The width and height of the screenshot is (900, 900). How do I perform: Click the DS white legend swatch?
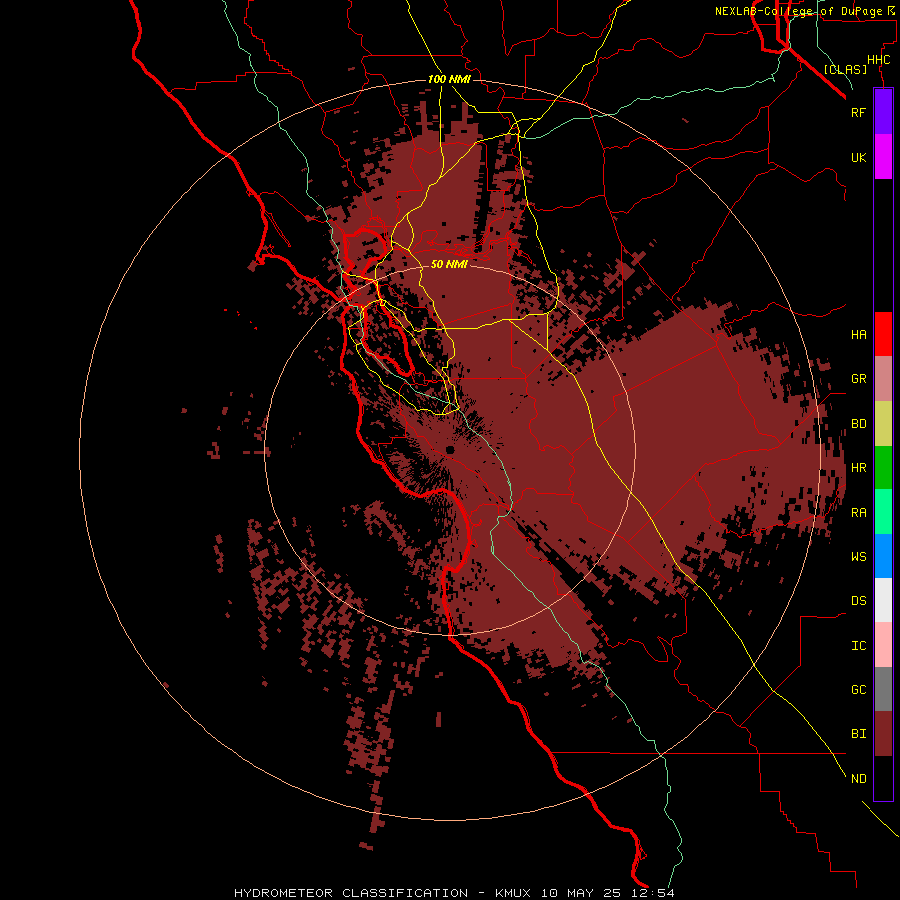[x=883, y=600]
